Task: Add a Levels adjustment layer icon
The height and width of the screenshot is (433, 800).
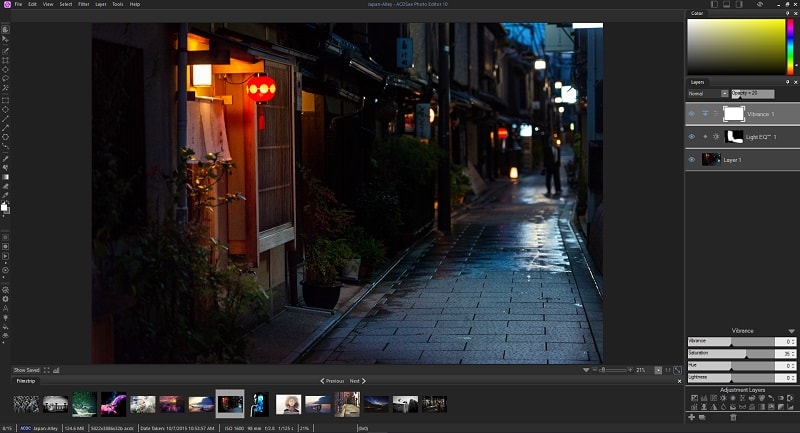Action: pos(704,398)
